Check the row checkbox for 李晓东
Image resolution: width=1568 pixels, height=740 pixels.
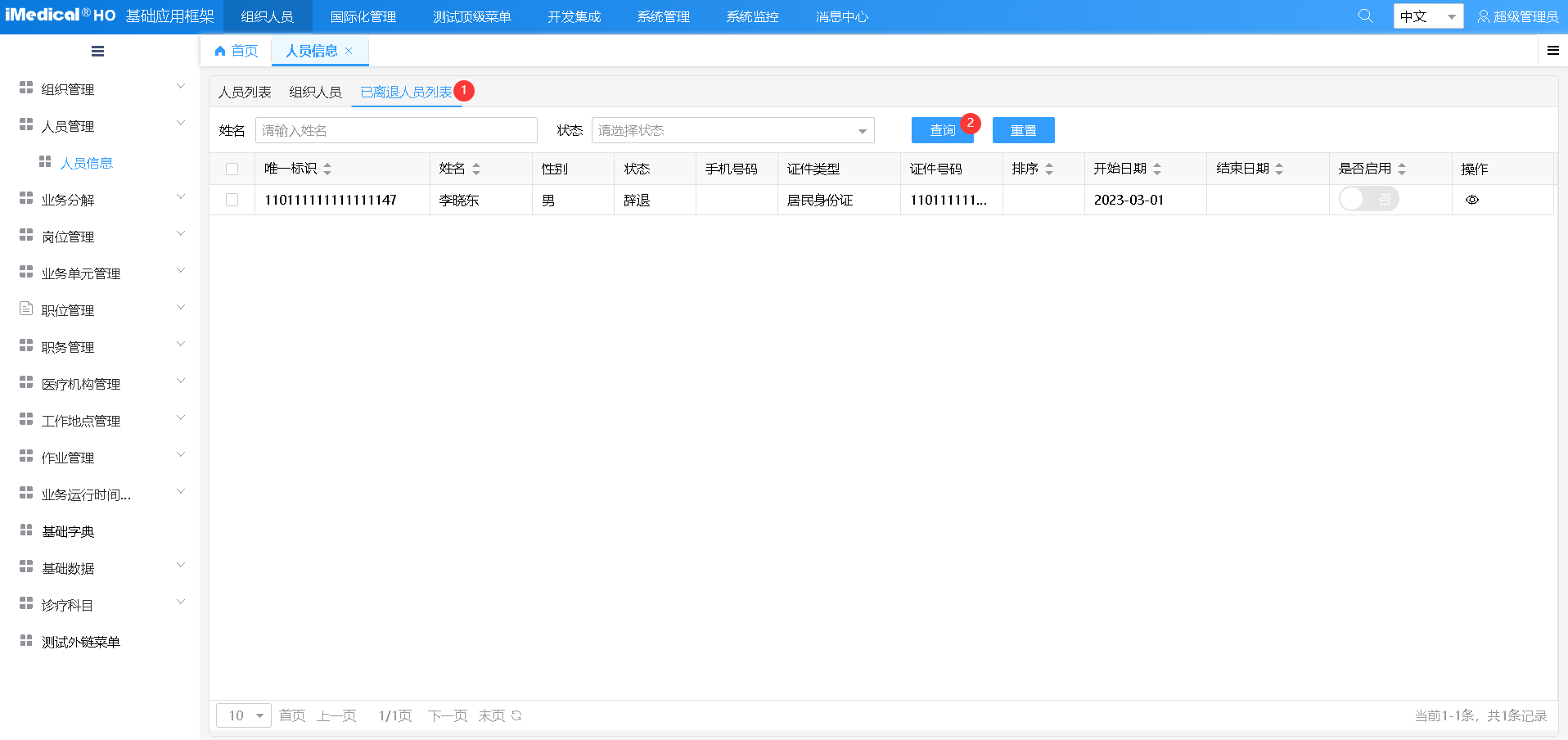point(232,199)
